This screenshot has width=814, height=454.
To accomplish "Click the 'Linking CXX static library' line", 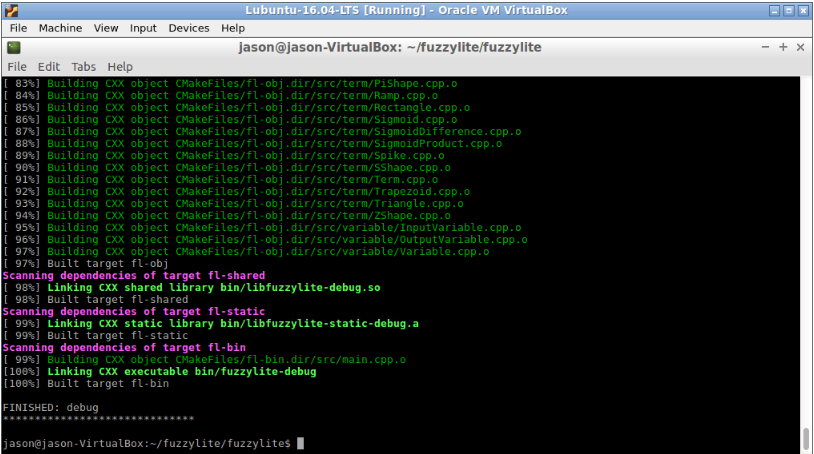I will click(211, 324).
